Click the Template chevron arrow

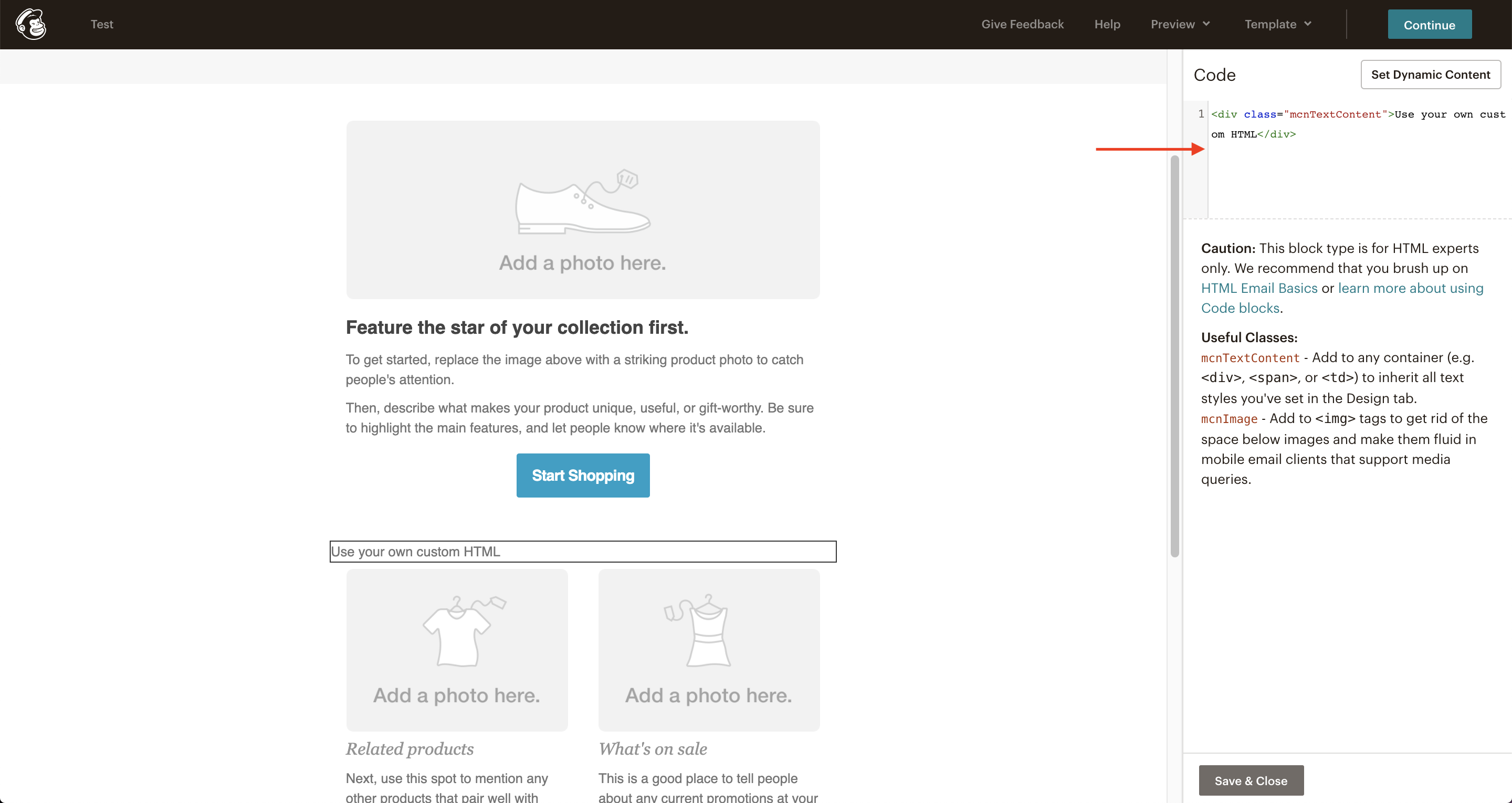tap(1308, 24)
